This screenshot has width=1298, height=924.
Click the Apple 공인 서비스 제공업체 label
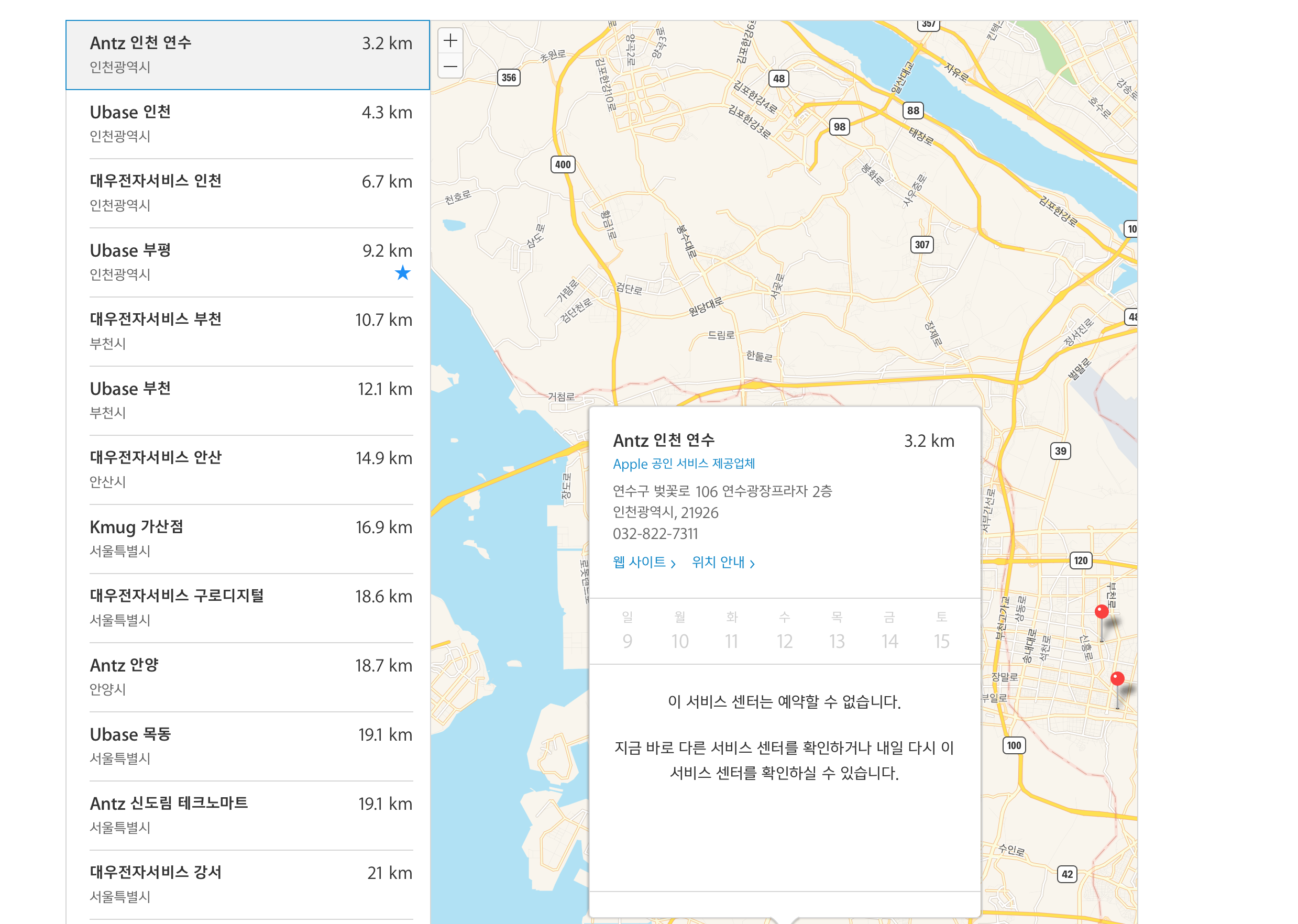click(x=683, y=464)
